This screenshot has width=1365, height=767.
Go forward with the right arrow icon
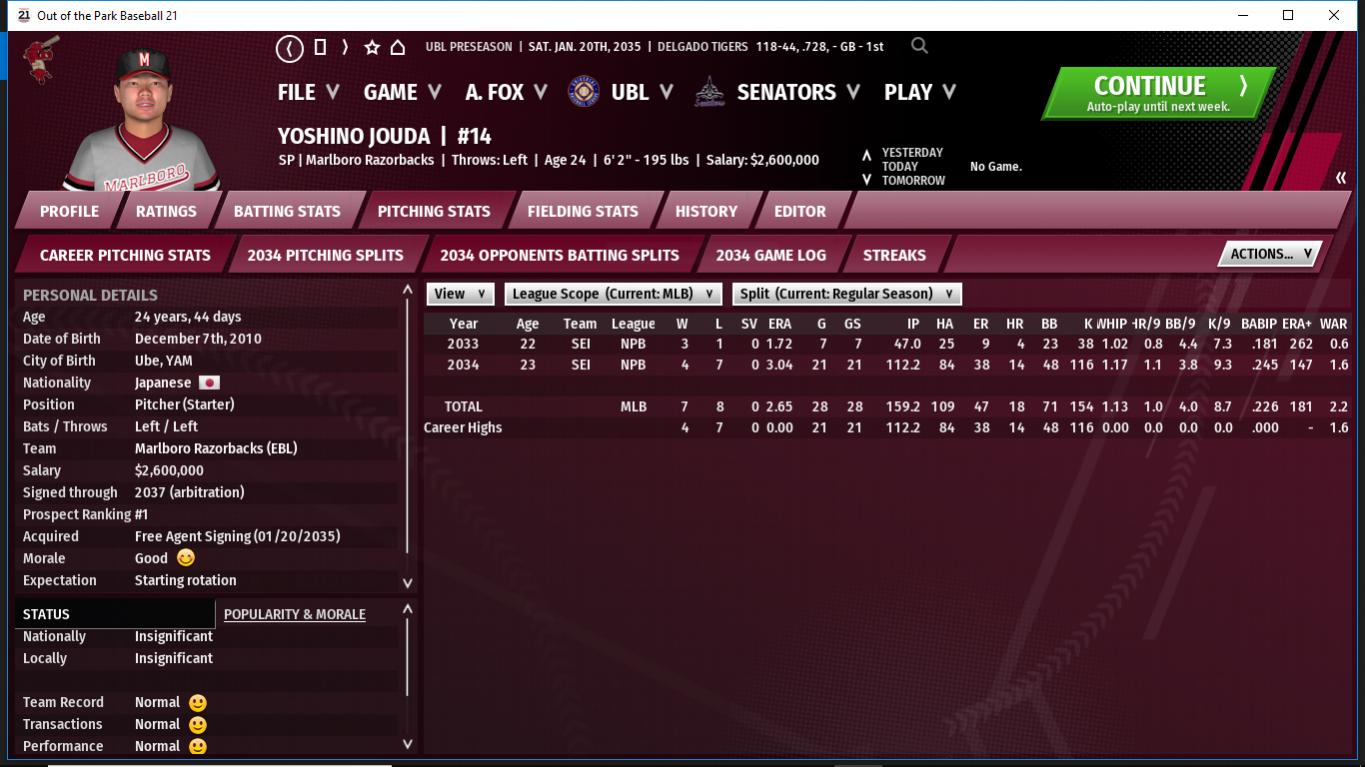345,47
